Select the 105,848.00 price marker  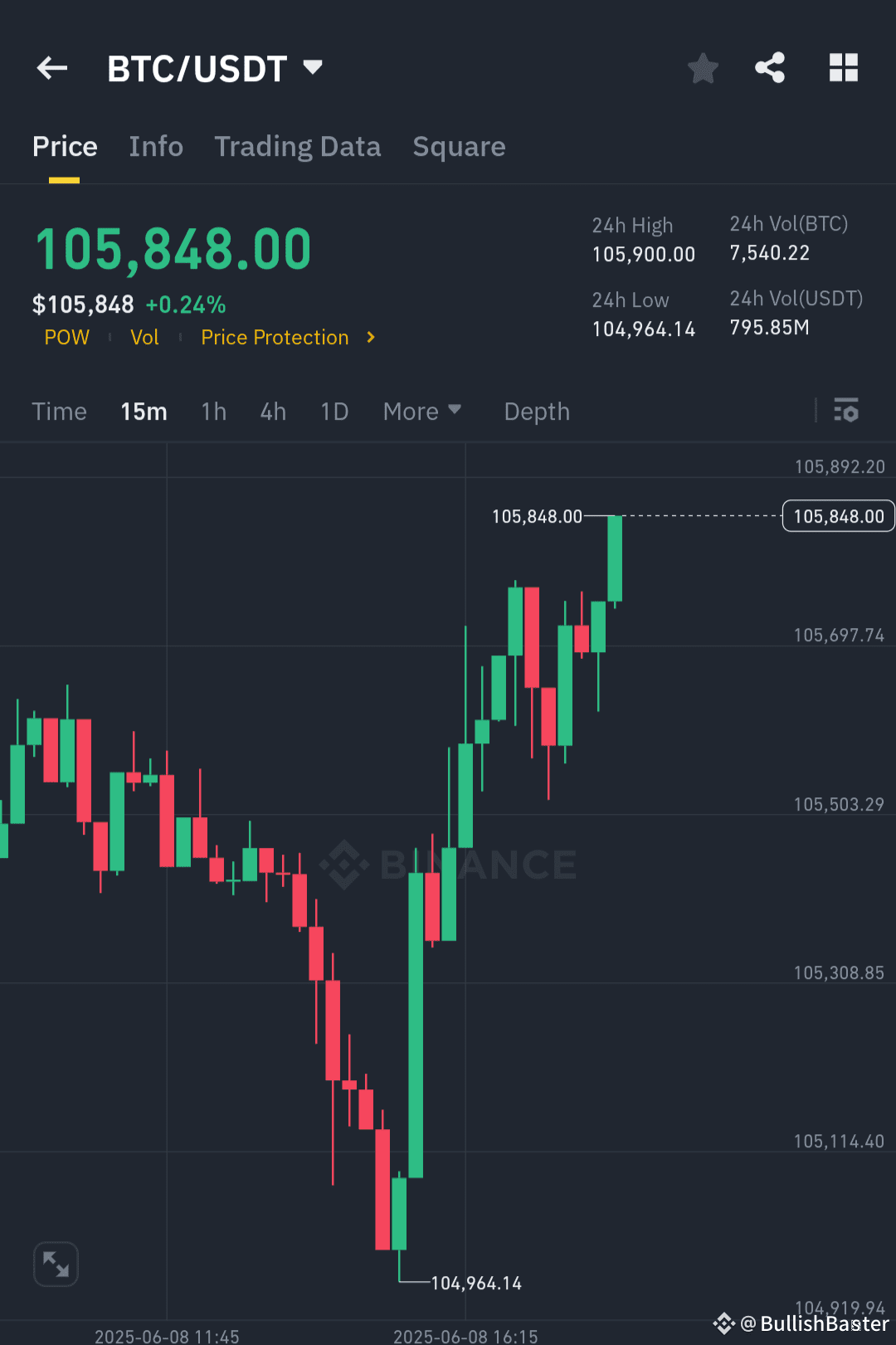coord(837,515)
